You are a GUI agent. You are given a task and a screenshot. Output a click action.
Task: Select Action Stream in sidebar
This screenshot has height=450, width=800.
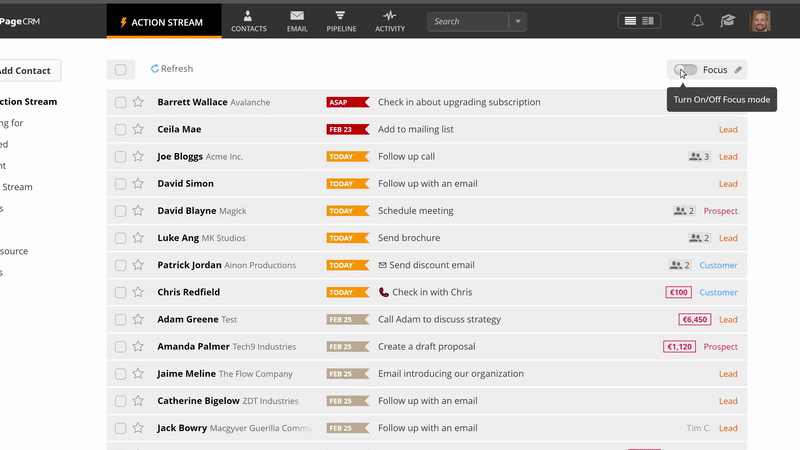[29, 102]
